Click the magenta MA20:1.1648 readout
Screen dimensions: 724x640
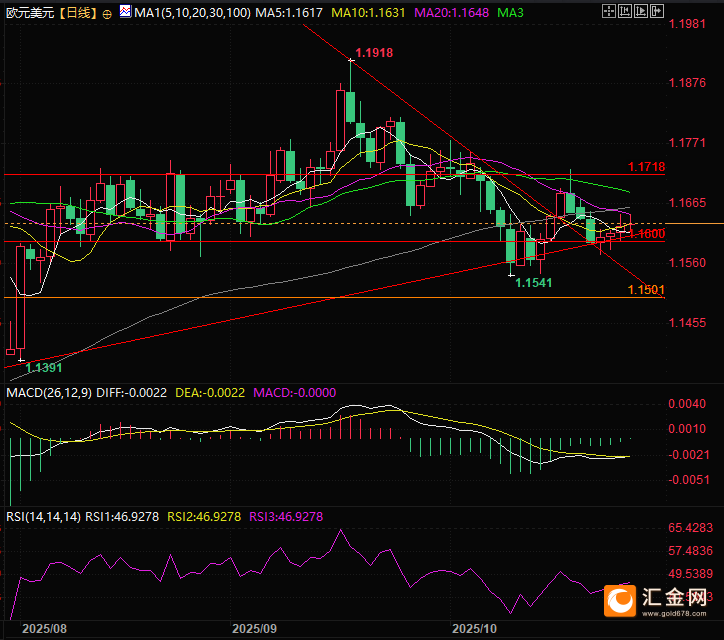click(451, 12)
